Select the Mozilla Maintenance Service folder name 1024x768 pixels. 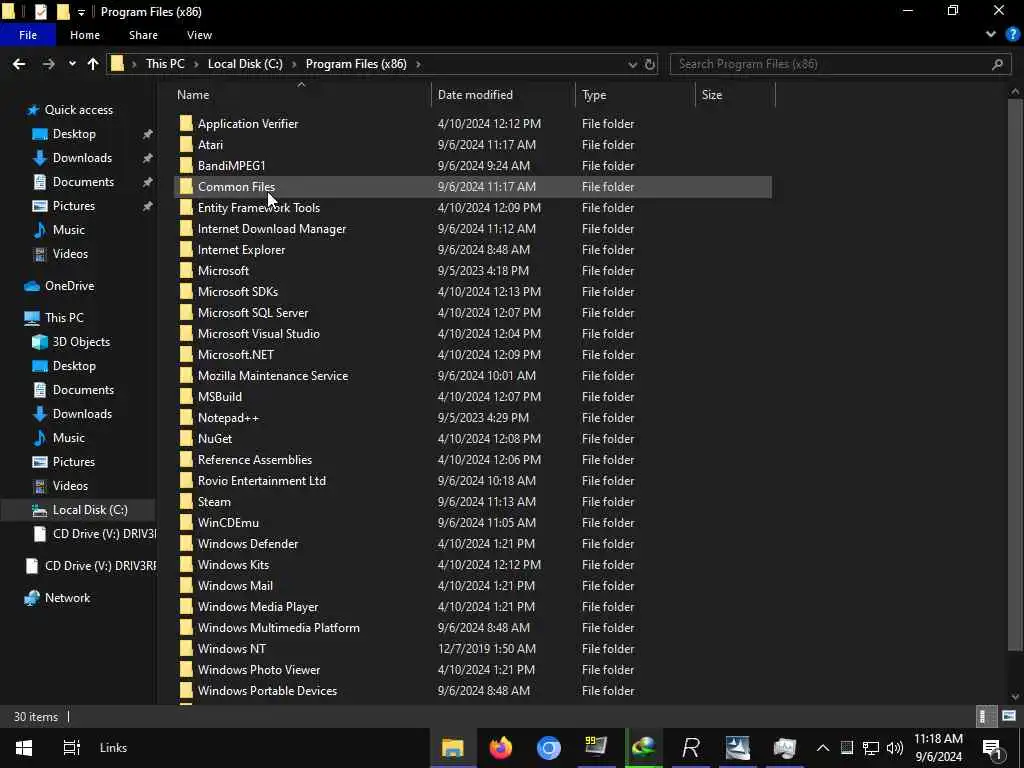tap(273, 376)
